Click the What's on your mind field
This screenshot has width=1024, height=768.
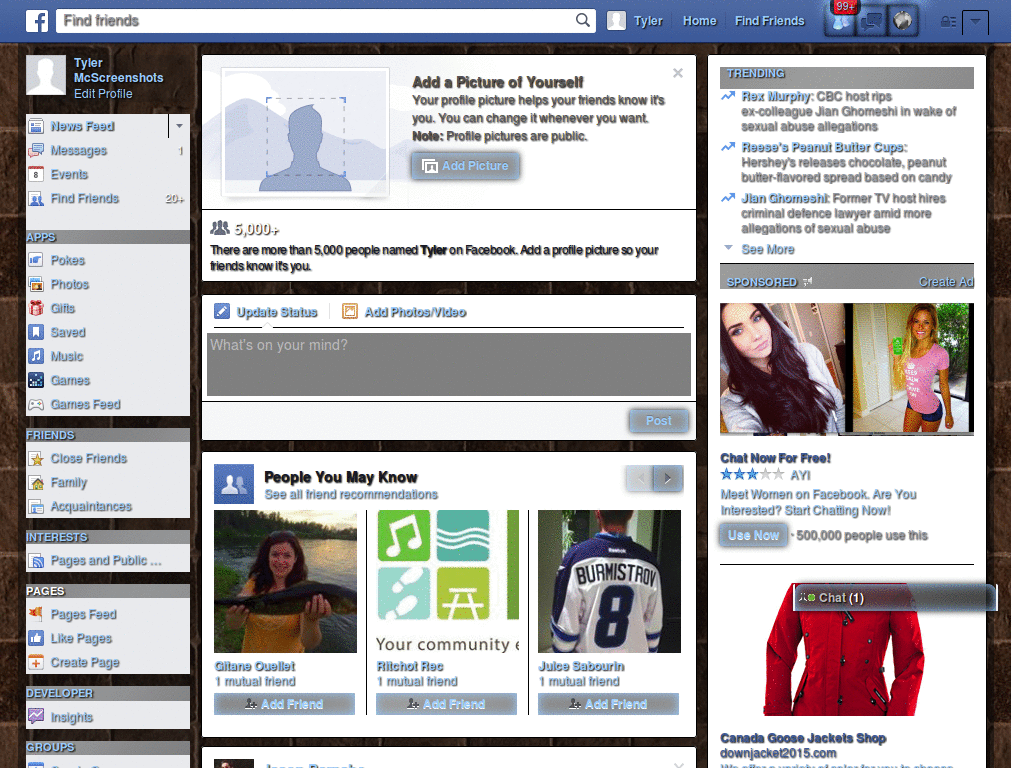tap(449, 364)
